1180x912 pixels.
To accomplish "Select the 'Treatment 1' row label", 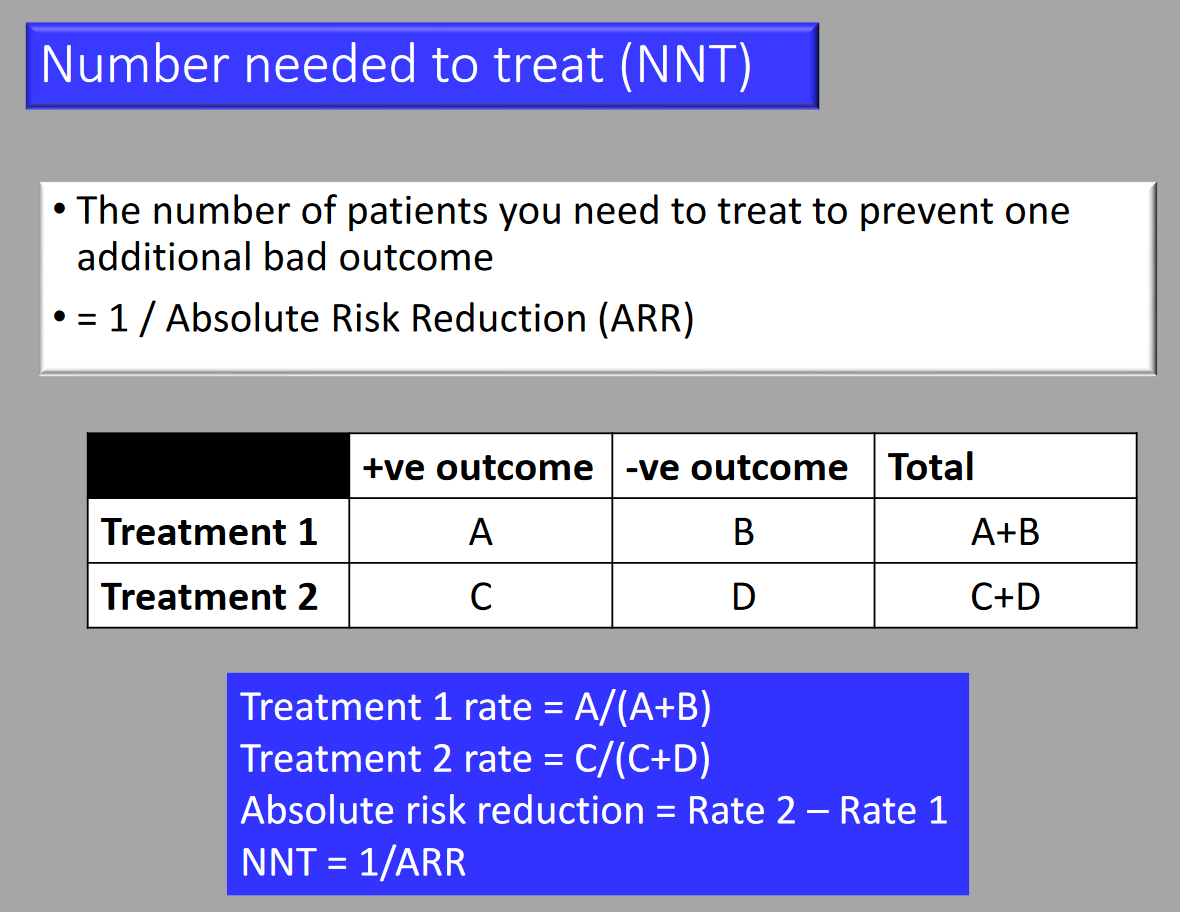I will (x=218, y=530).
